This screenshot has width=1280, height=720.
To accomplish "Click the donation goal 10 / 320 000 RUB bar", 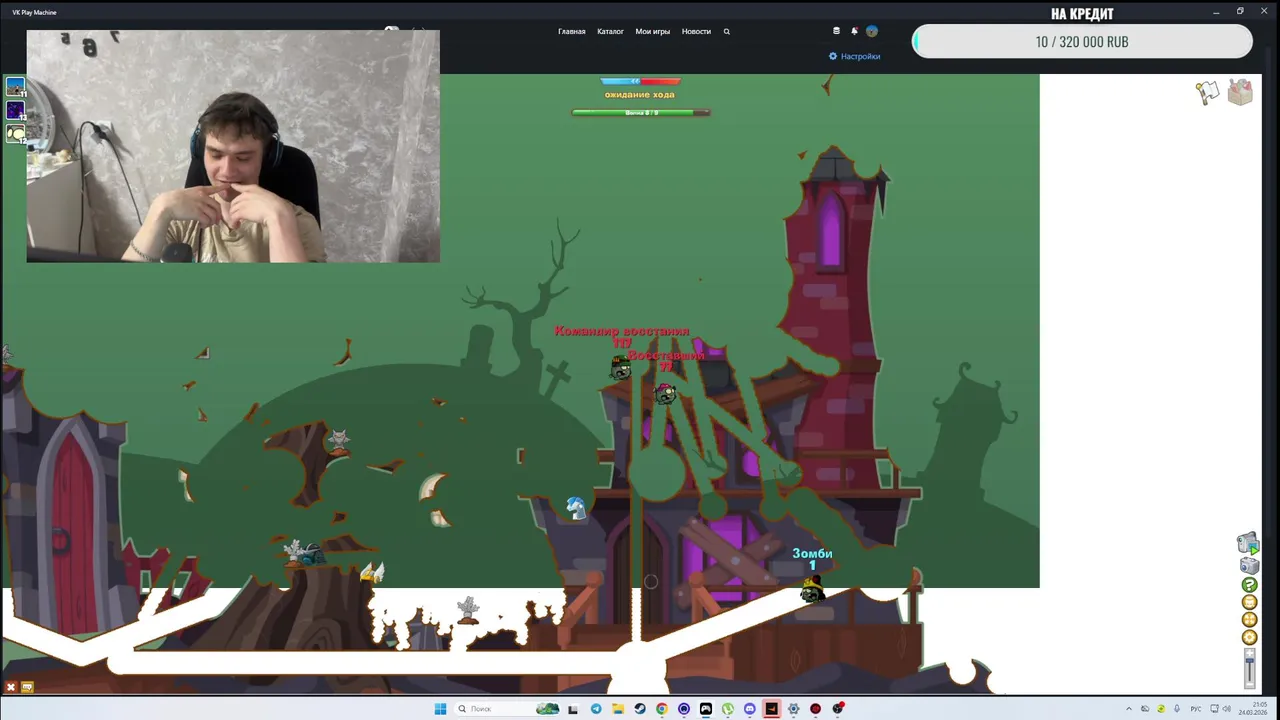I will (1082, 42).
